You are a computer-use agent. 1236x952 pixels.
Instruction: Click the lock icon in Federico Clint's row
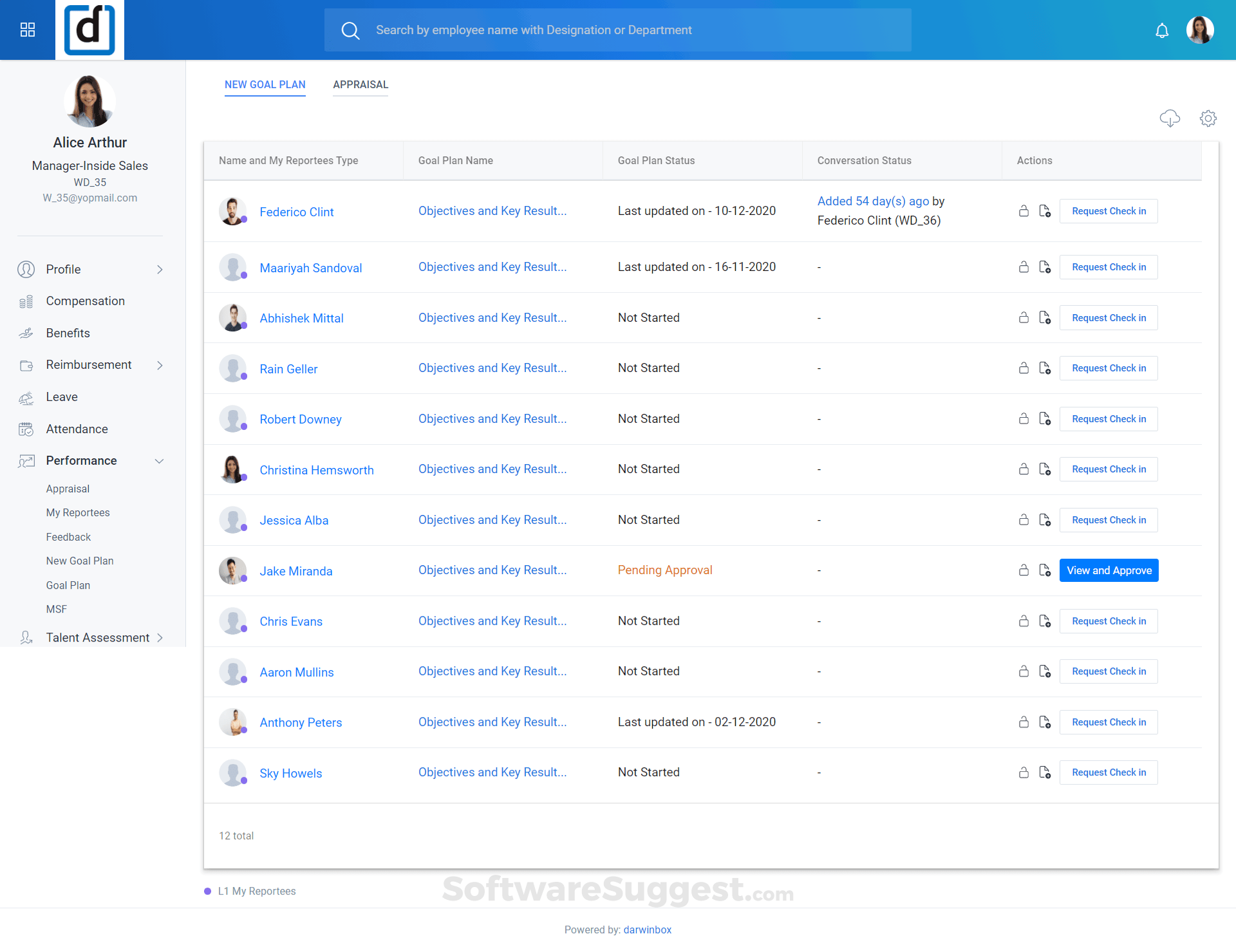[1024, 210]
